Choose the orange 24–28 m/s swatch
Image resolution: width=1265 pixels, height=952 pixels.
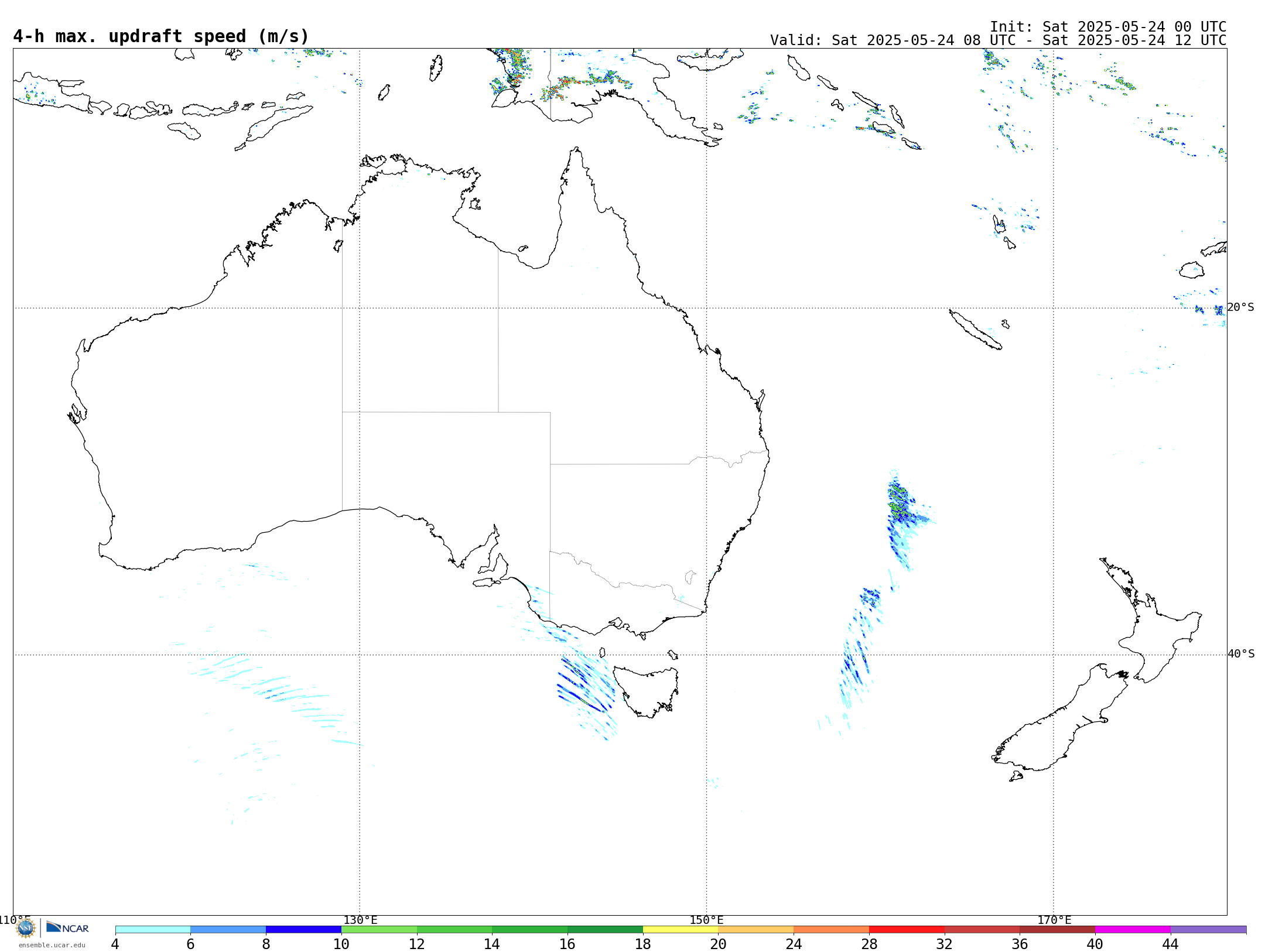pyautogui.click(x=831, y=930)
